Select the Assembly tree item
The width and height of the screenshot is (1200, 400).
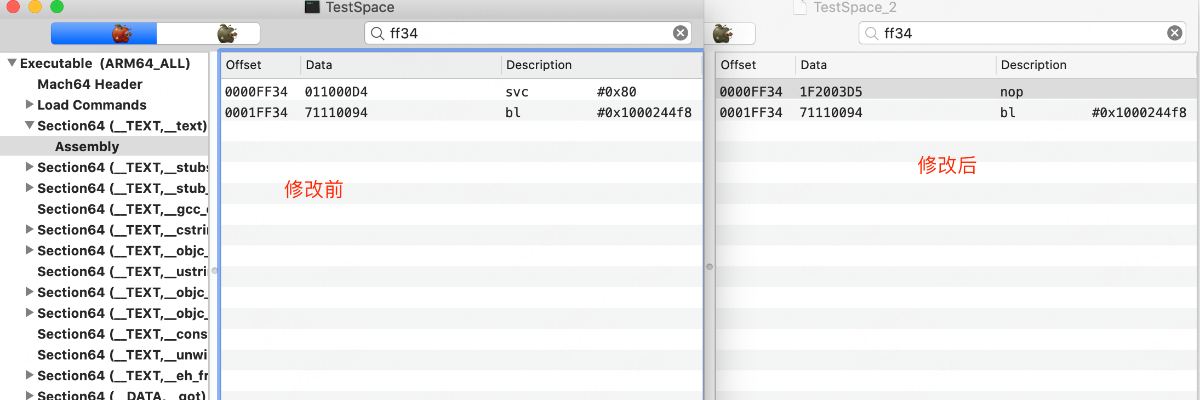(87, 147)
